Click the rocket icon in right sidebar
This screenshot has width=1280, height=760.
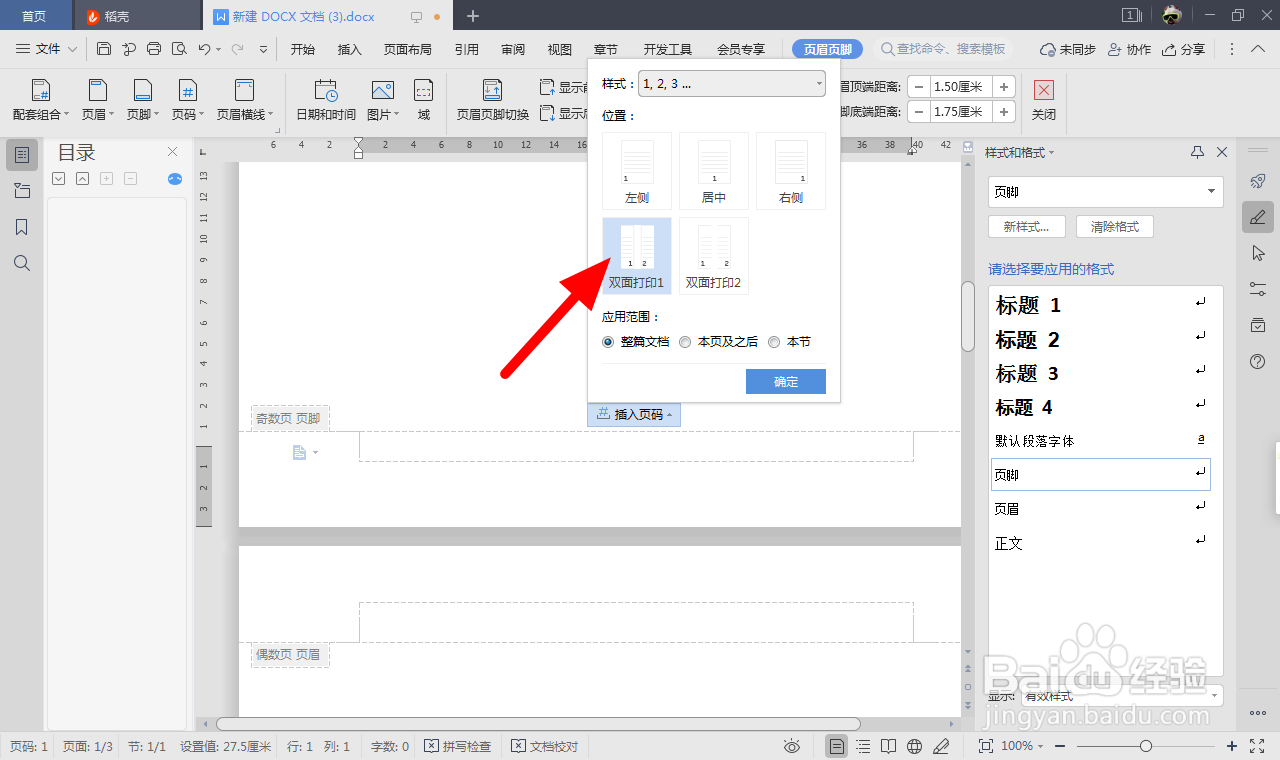[x=1258, y=181]
